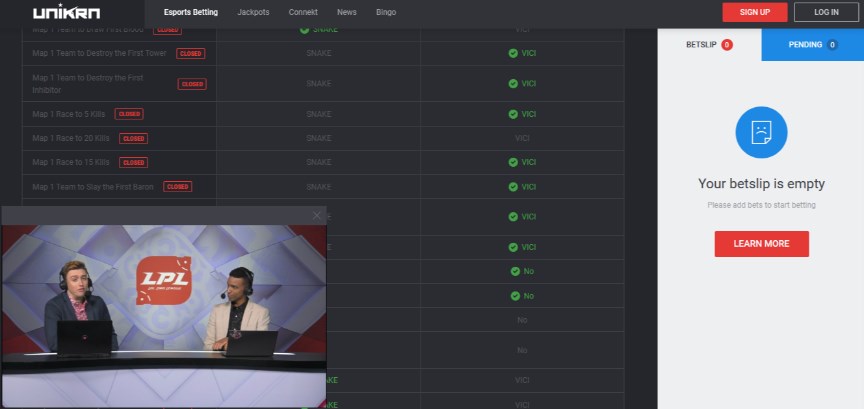Click the CLOSED badge on First Inhibitor row
This screenshot has width=864, height=409.
click(192, 84)
